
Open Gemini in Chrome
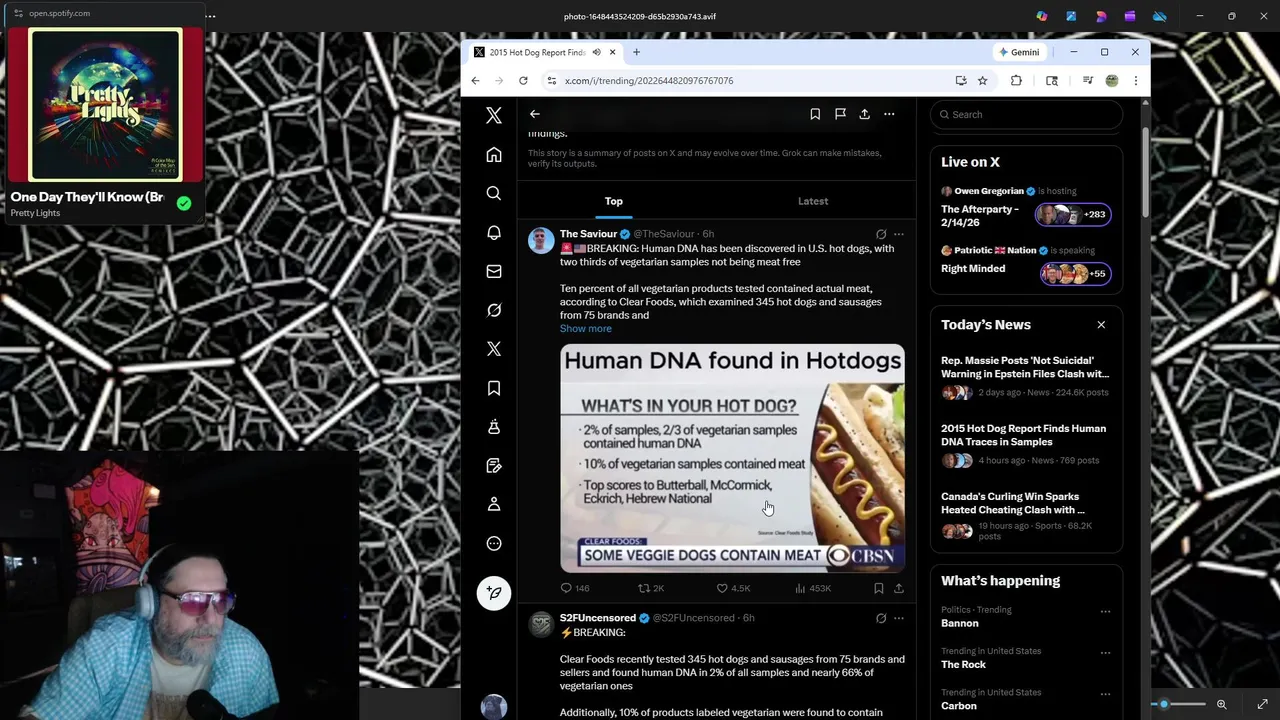click(1019, 52)
